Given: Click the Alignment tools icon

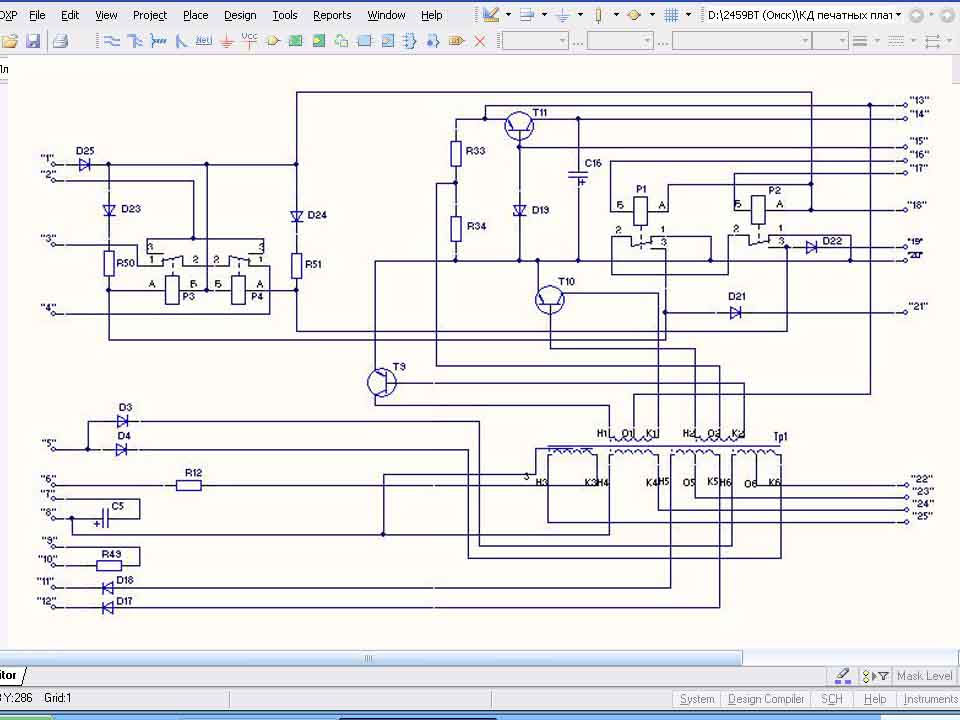Looking at the screenshot, I should coord(527,15).
